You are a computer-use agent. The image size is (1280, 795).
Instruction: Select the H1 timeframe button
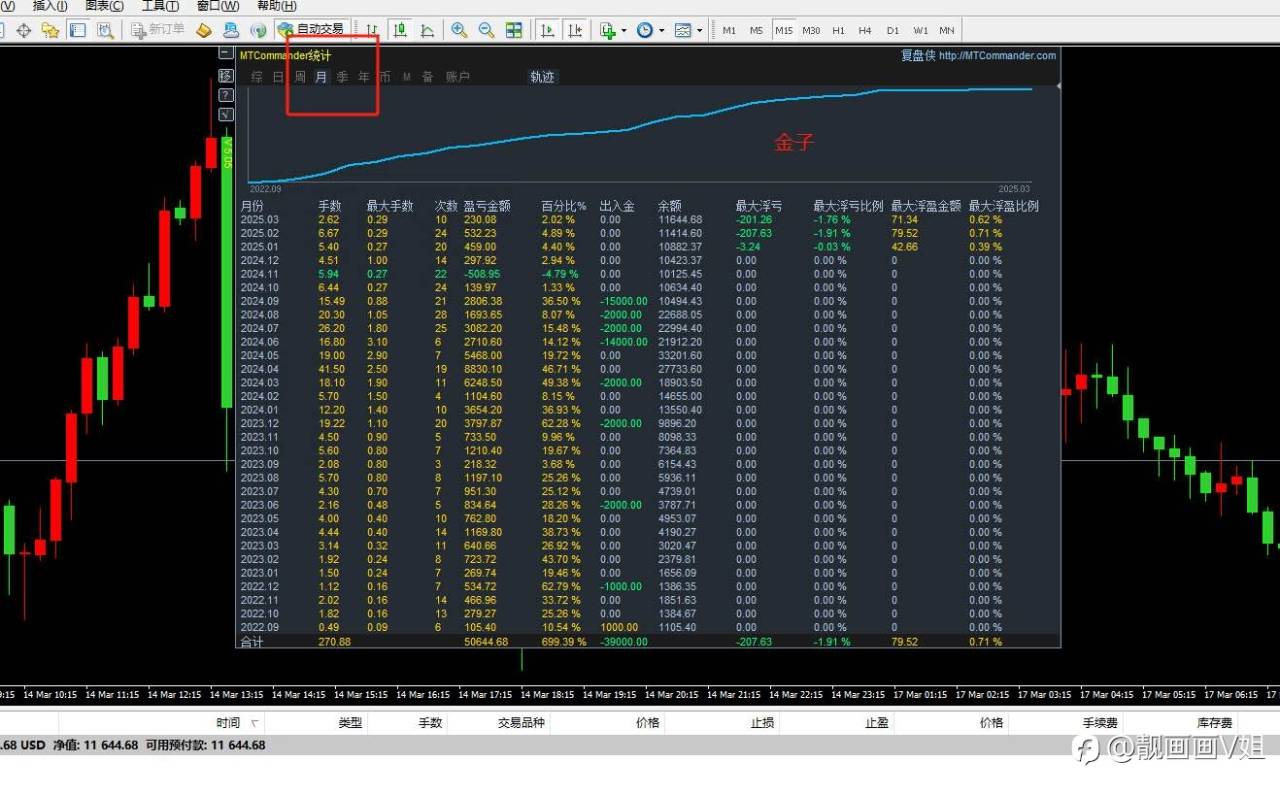838,30
